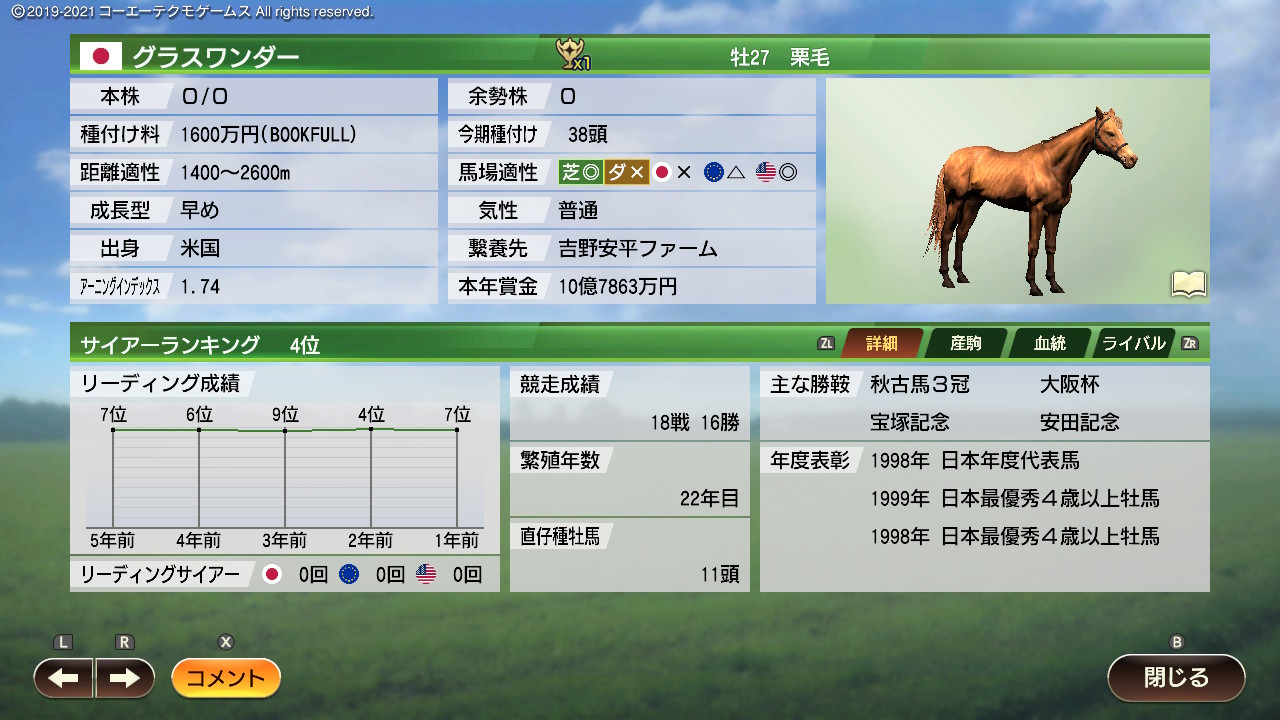1280x720 pixels.
Task: Click USA flag in リーディングサイアー row
Action: point(426,574)
